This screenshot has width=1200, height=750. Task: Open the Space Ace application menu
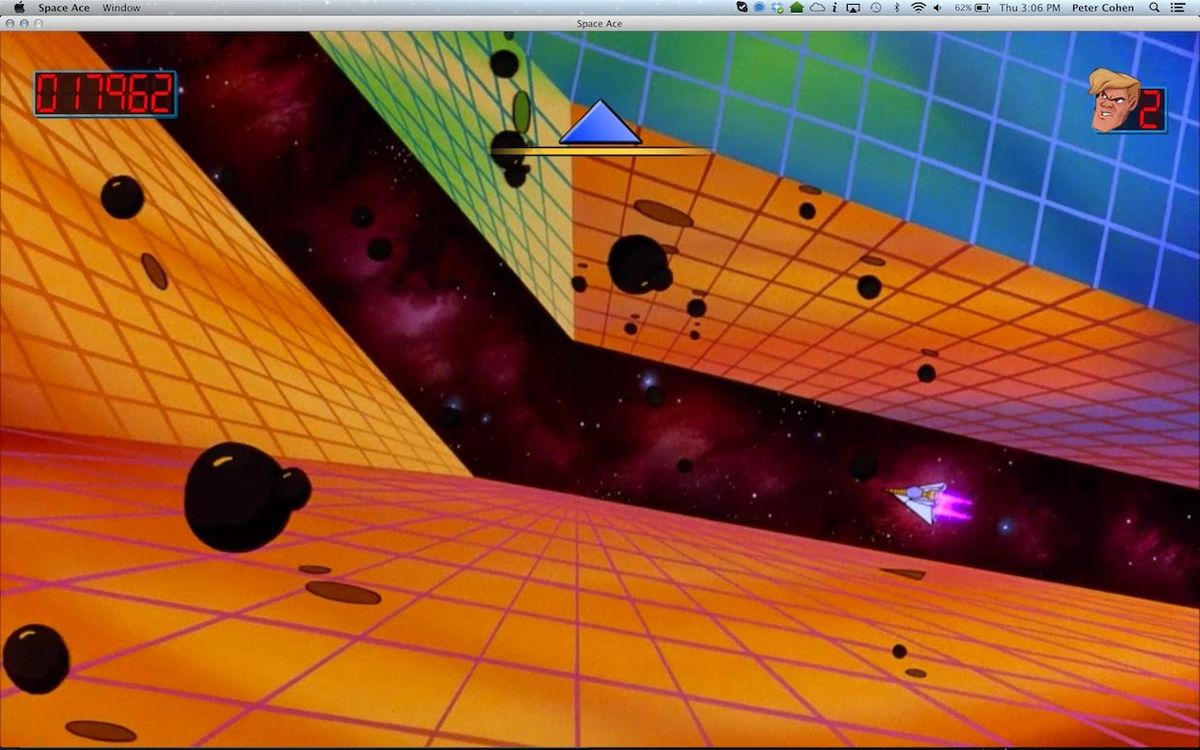pos(63,7)
